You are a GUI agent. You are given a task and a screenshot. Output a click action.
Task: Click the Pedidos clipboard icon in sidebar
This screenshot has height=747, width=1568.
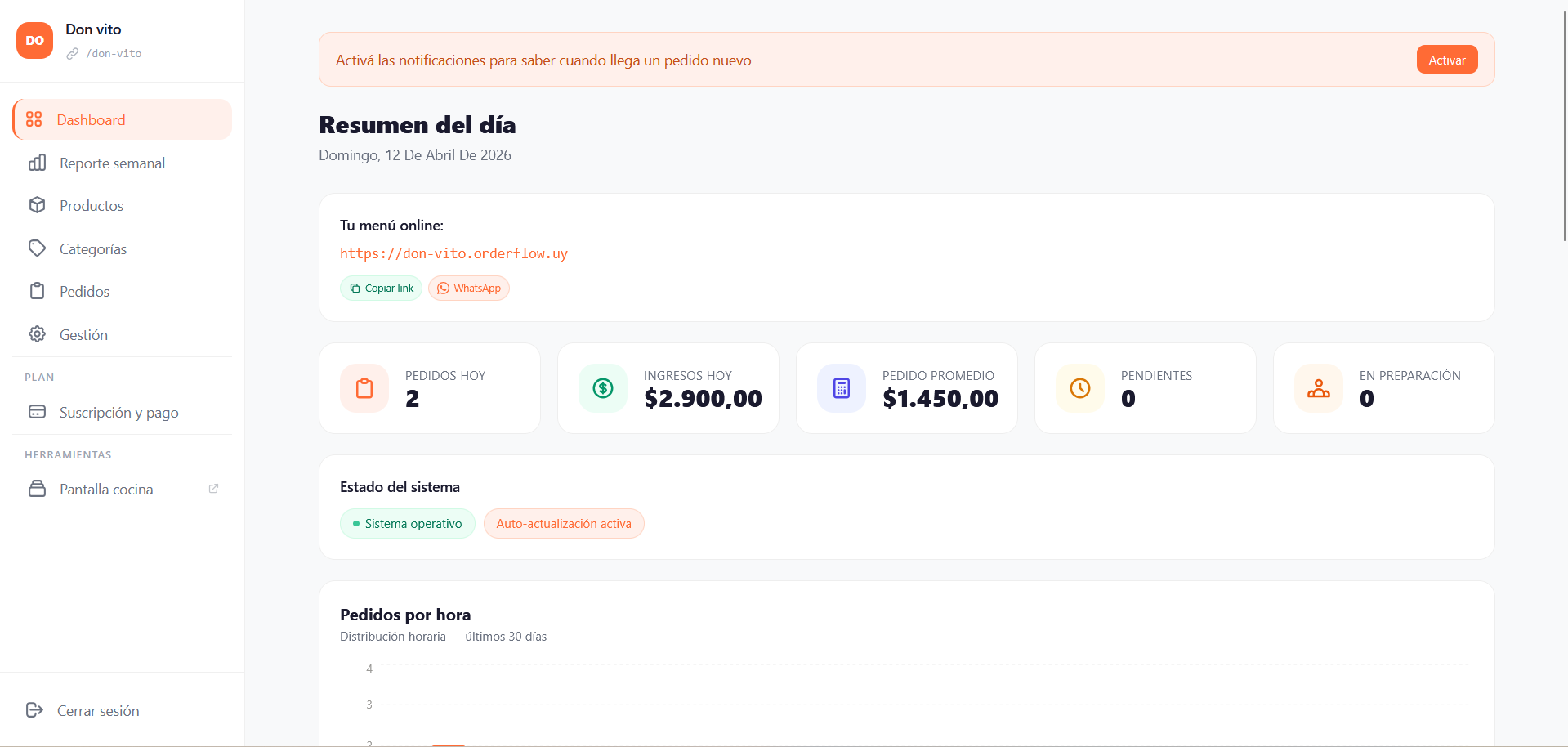click(x=37, y=291)
